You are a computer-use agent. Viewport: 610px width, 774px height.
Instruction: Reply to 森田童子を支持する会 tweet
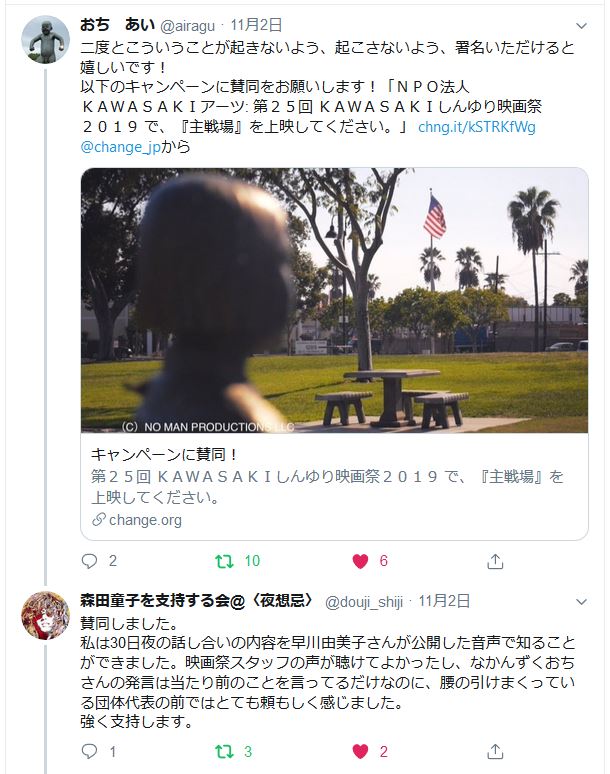pos(89,751)
